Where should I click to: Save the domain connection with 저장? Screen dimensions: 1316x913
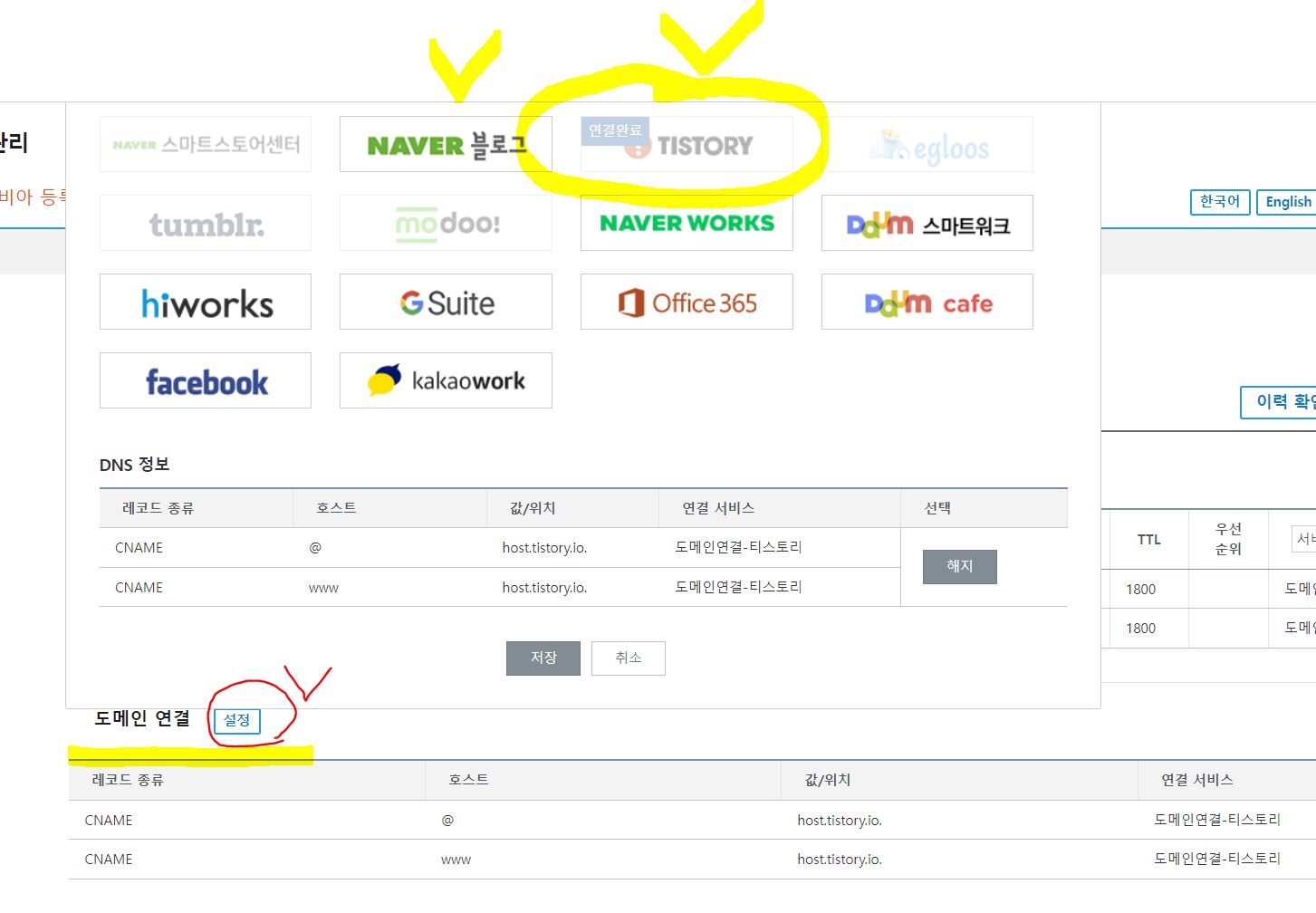click(x=543, y=658)
